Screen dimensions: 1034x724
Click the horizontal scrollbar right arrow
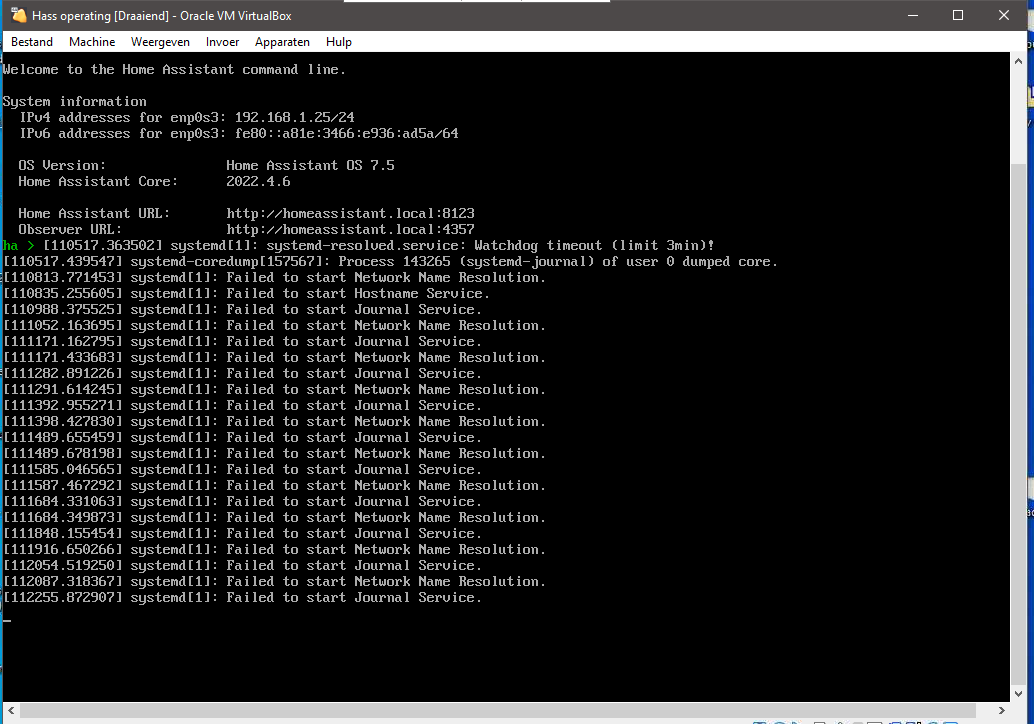[x=1002, y=710]
